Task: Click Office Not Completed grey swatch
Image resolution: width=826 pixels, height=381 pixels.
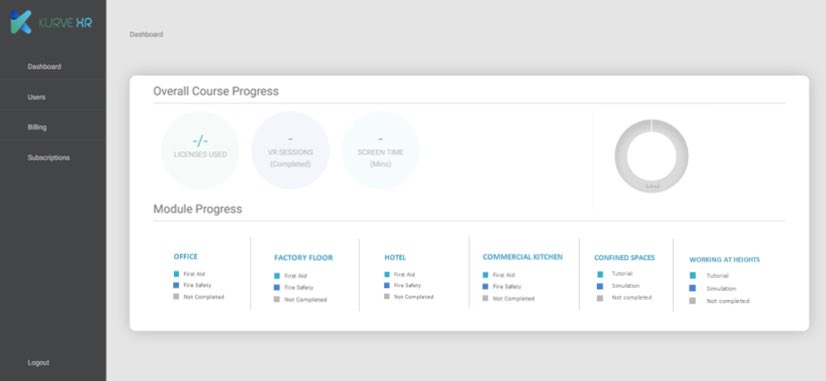Action: click(176, 297)
